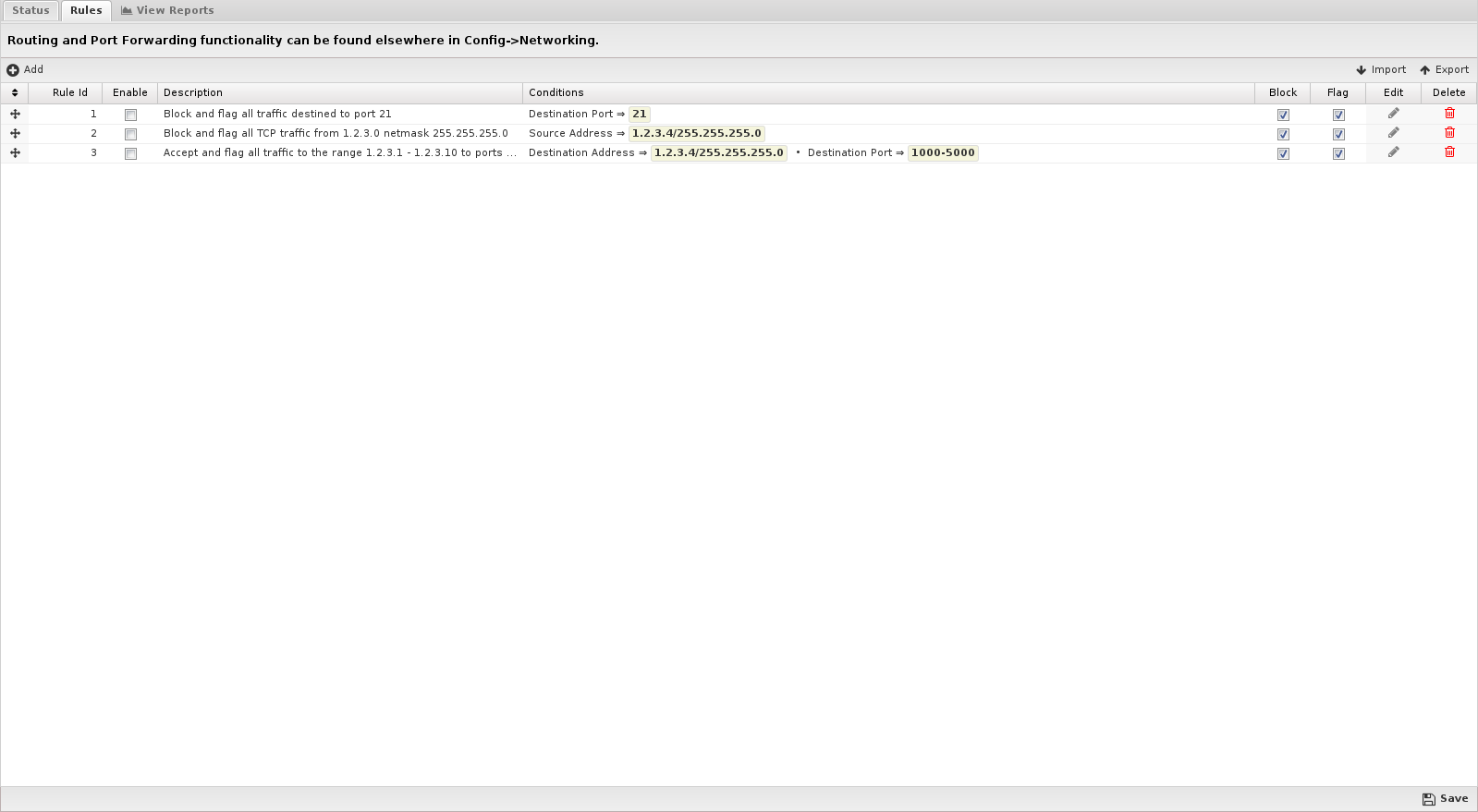Toggle Block checkbox for rule 3

(1283, 153)
